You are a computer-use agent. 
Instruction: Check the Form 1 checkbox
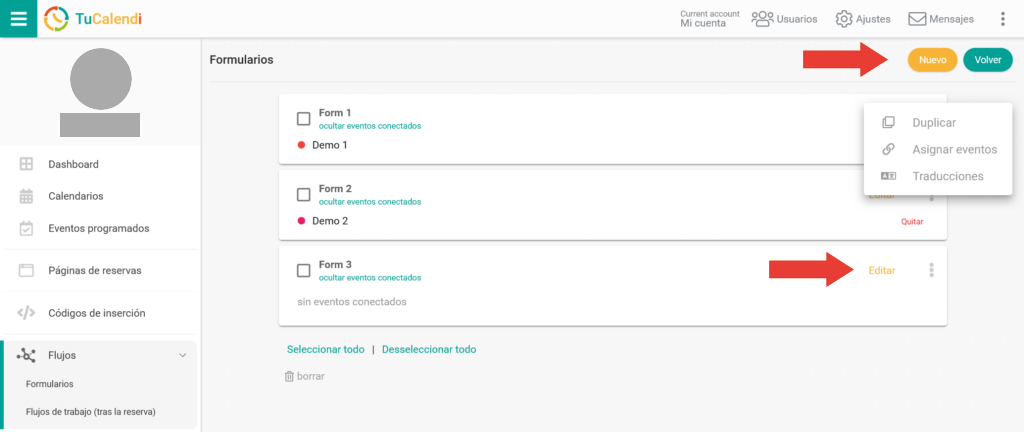pyautogui.click(x=304, y=119)
